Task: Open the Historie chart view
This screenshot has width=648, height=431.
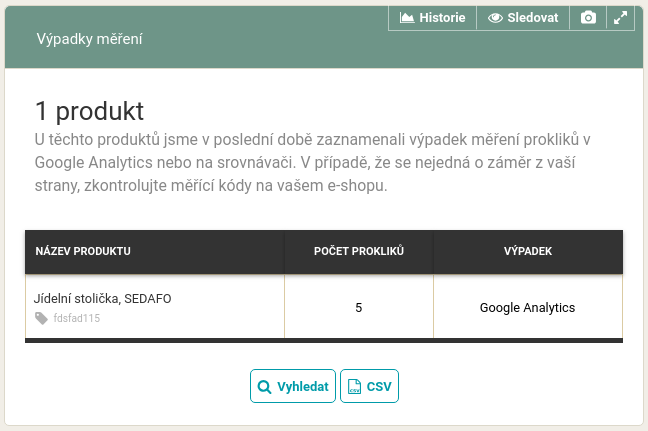Action: (432, 18)
